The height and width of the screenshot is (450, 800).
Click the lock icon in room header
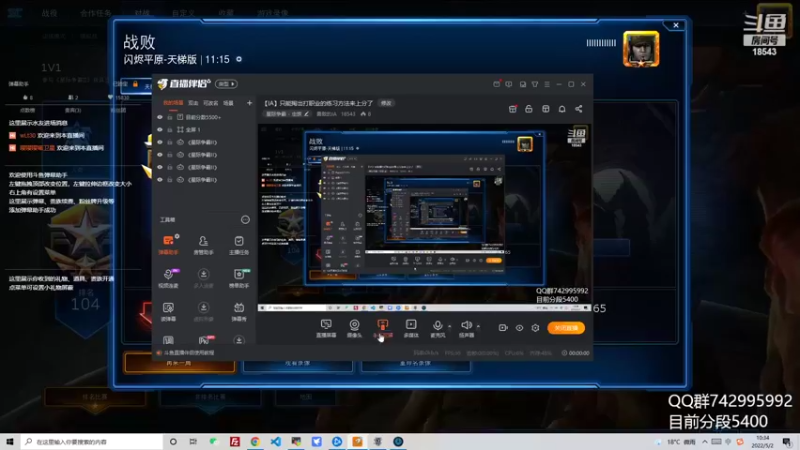click(x=529, y=109)
